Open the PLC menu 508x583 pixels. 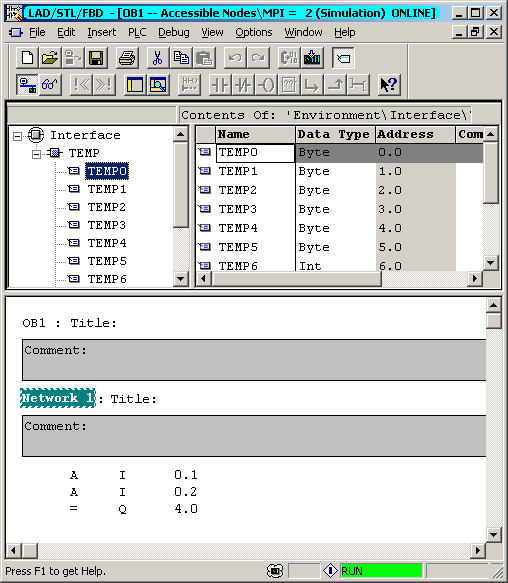tap(137, 32)
